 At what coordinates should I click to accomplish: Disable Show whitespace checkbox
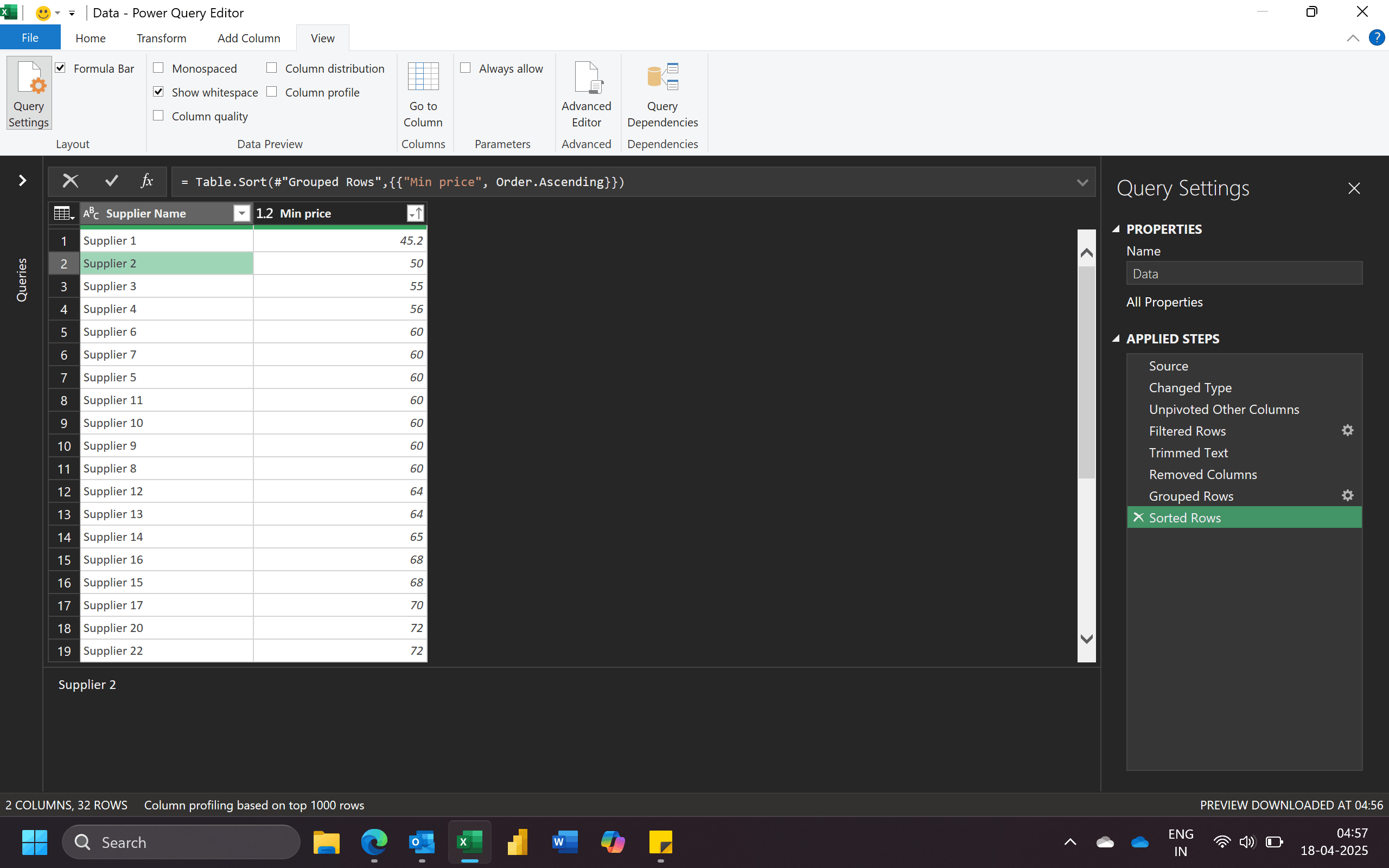158,92
